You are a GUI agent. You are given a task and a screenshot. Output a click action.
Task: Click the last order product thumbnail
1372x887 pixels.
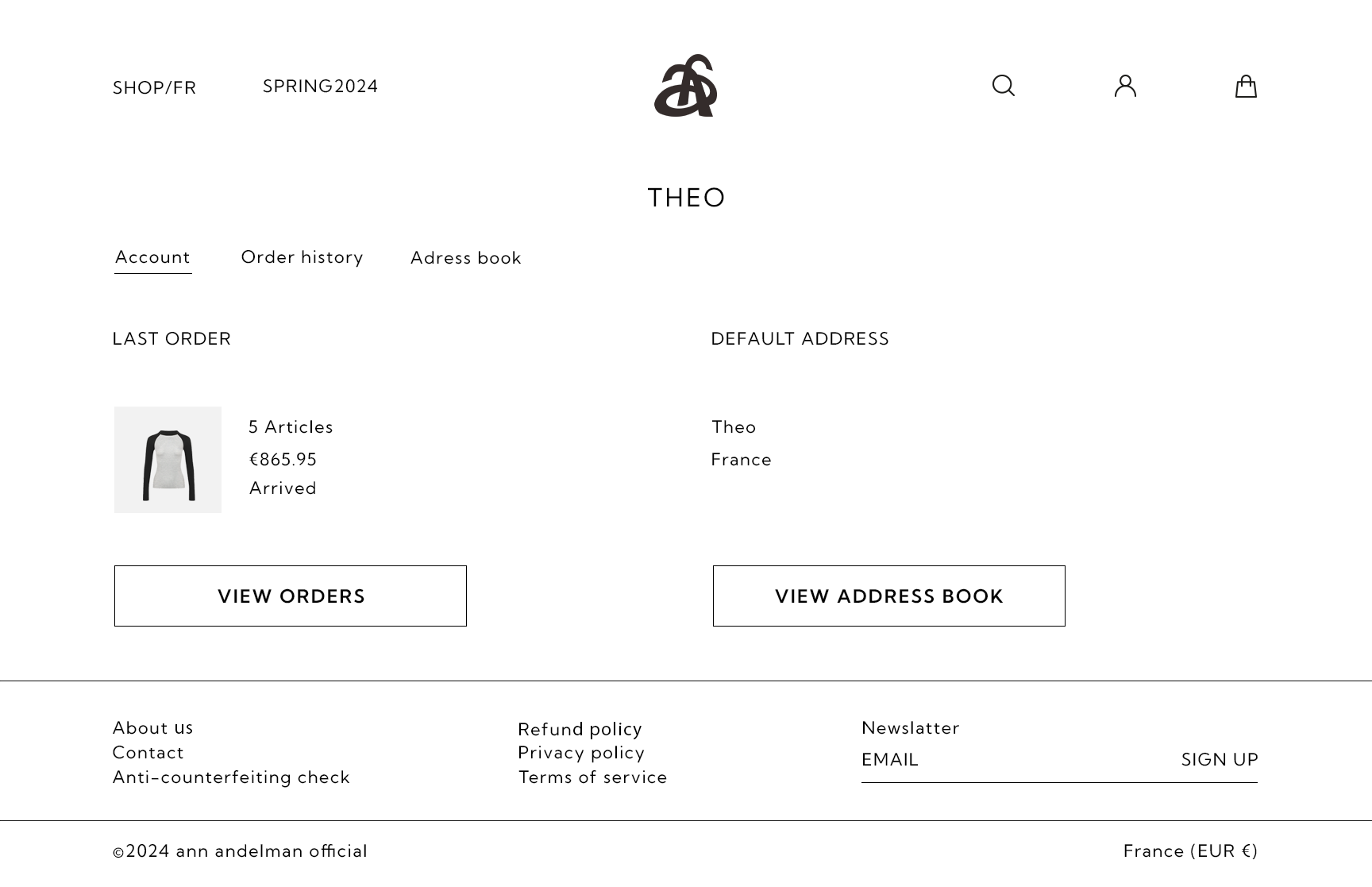click(x=168, y=460)
